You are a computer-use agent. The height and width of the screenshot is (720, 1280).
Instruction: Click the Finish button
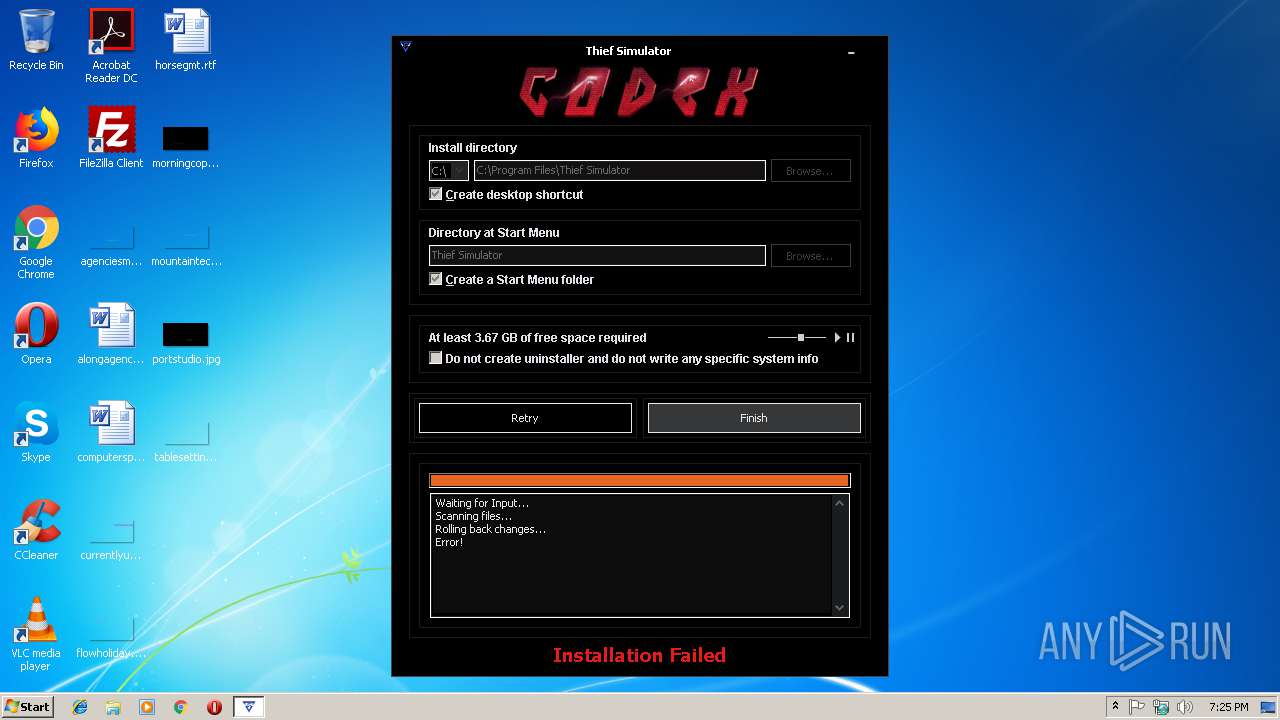tap(754, 418)
